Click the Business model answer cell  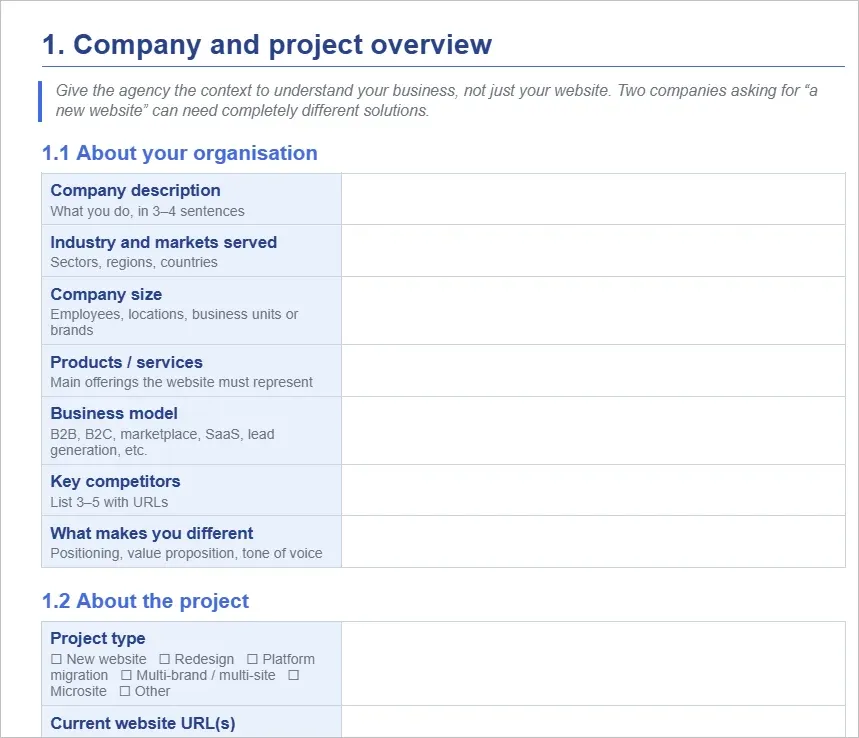(593, 431)
